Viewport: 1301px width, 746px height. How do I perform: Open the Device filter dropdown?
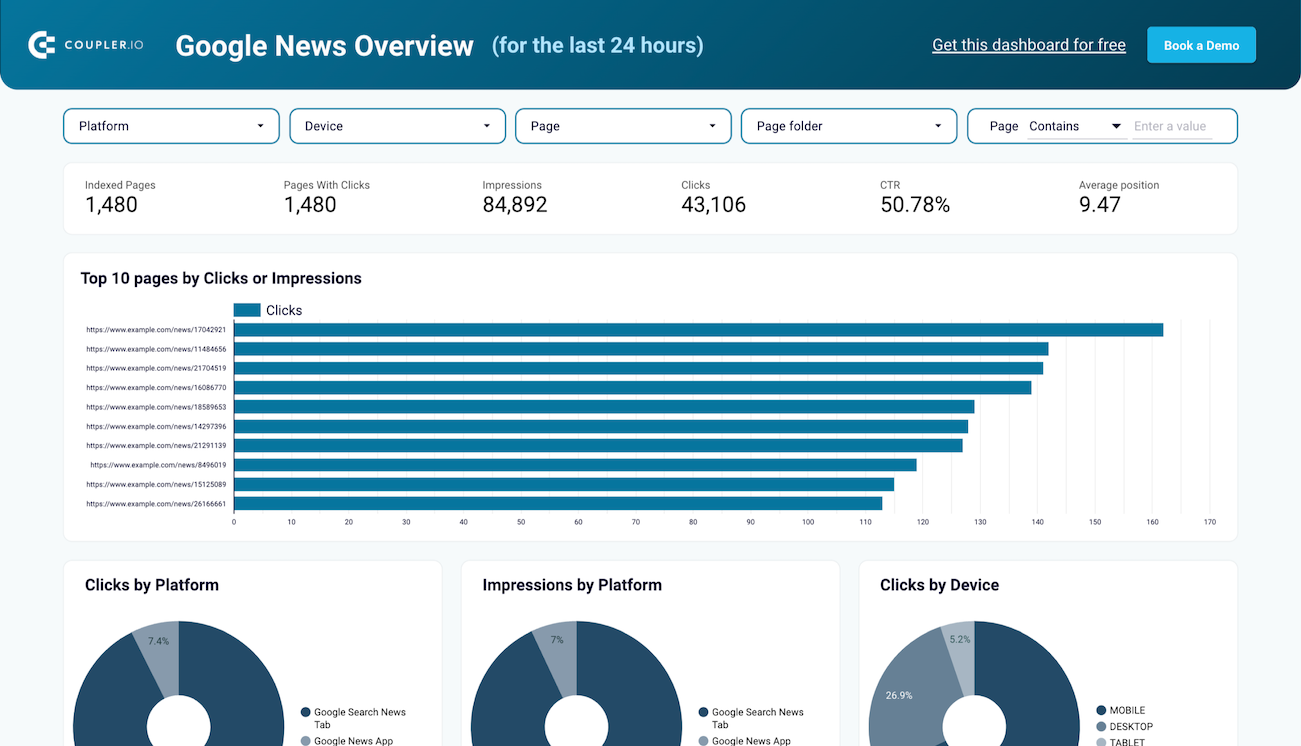[397, 126]
